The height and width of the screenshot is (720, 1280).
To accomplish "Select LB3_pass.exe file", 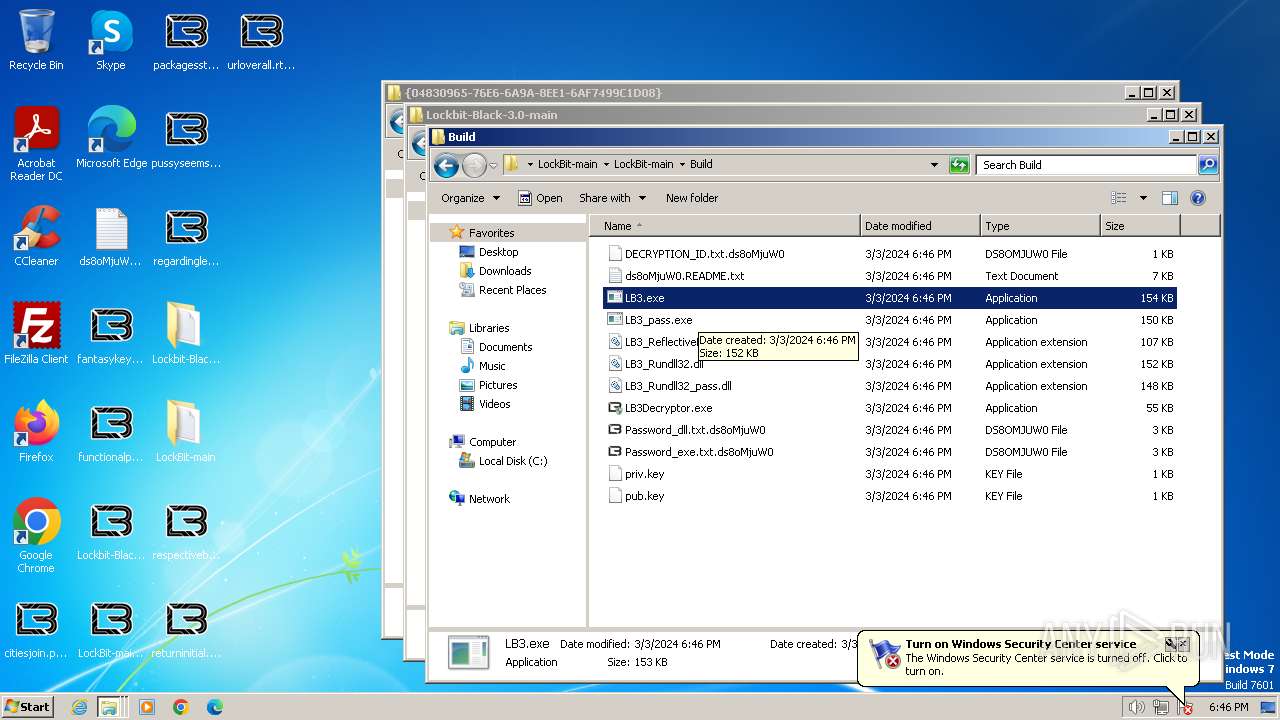I will tap(890, 320).
